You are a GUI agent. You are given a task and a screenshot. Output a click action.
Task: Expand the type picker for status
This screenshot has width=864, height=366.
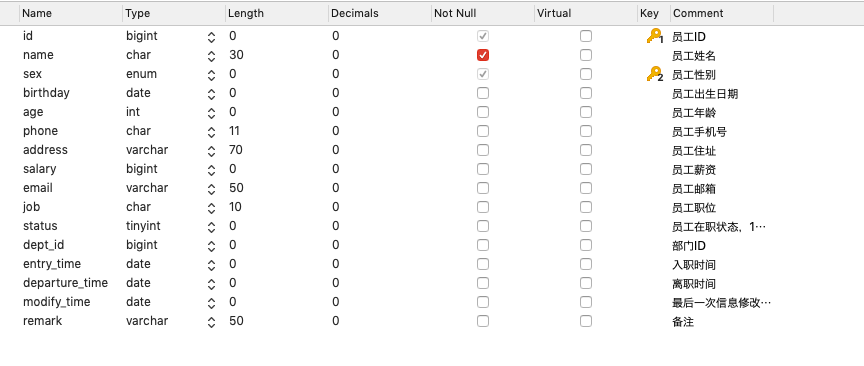pos(212,227)
